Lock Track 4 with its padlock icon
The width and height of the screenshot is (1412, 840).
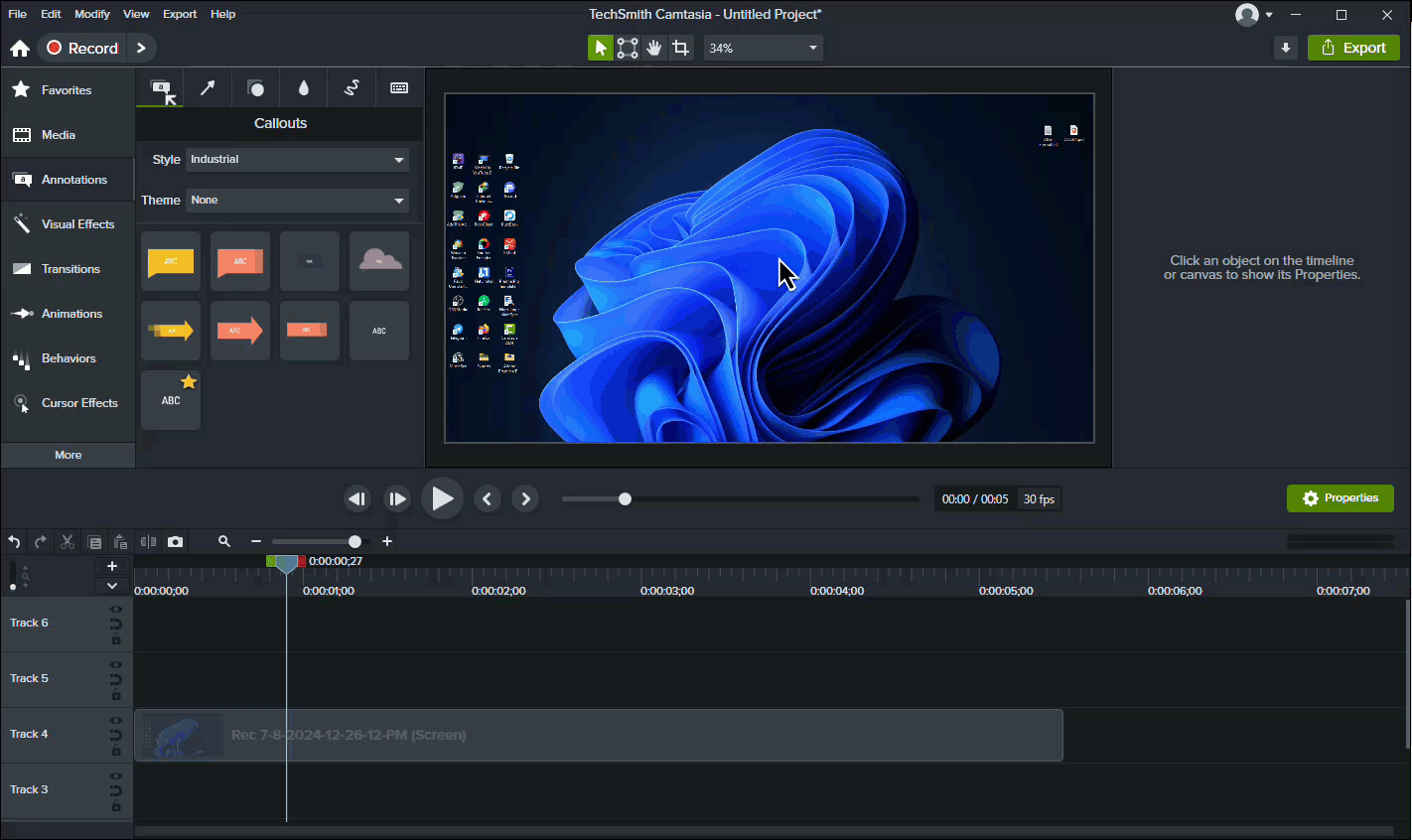pyautogui.click(x=116, y=752)
